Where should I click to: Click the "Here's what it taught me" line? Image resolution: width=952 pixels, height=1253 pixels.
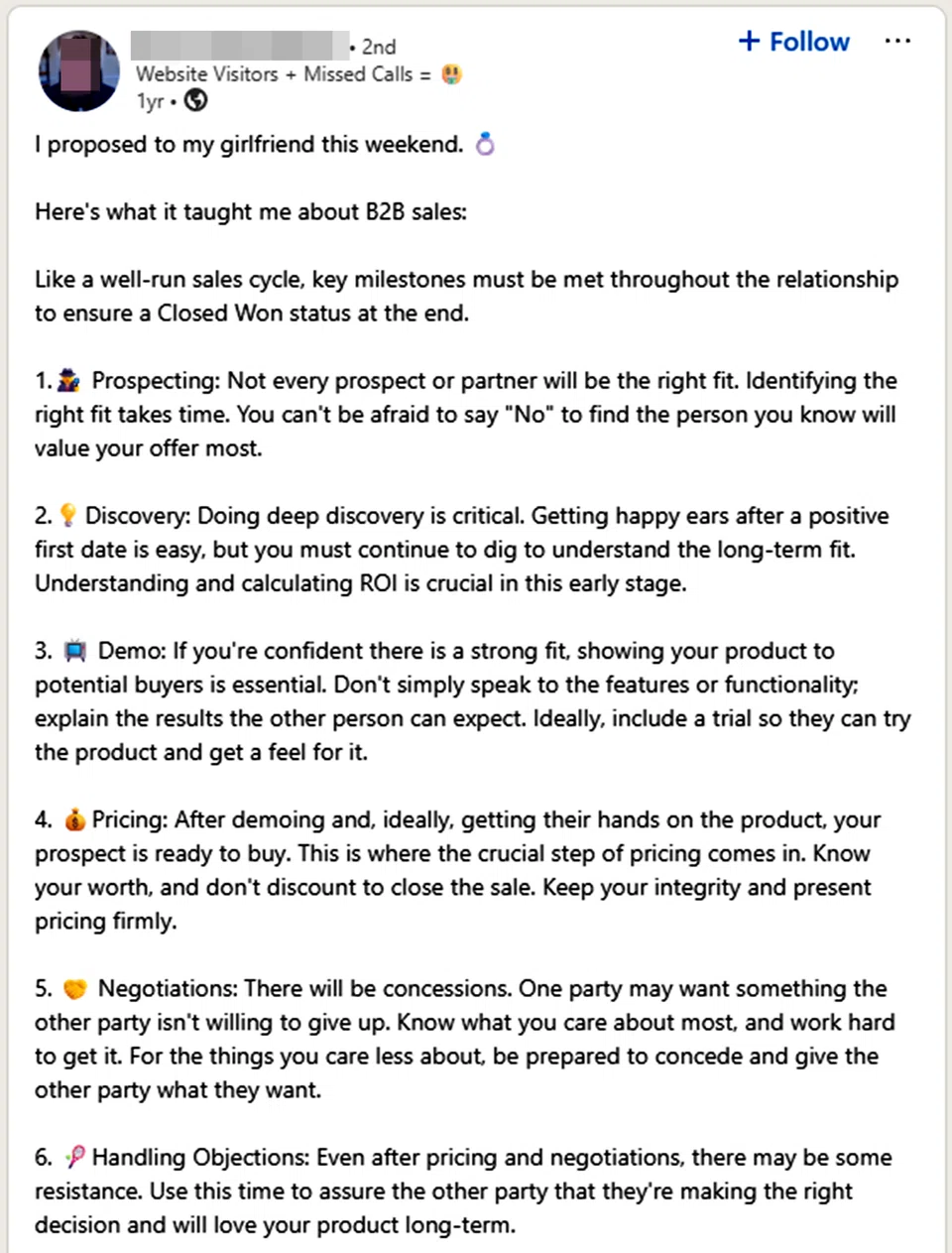(x=250, y=212)
